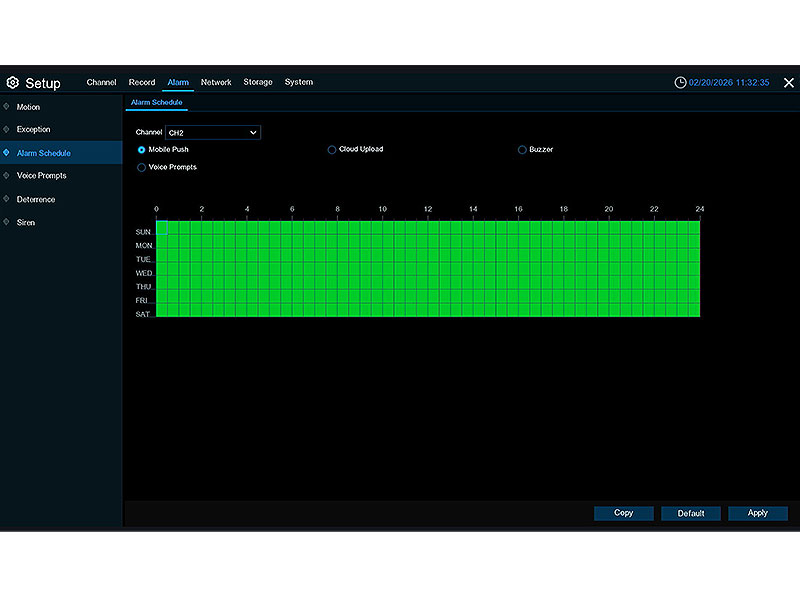This screenshot has width=800, height=600.
Task: Enable the Buzzer radio option
Action: pos(522,150)
